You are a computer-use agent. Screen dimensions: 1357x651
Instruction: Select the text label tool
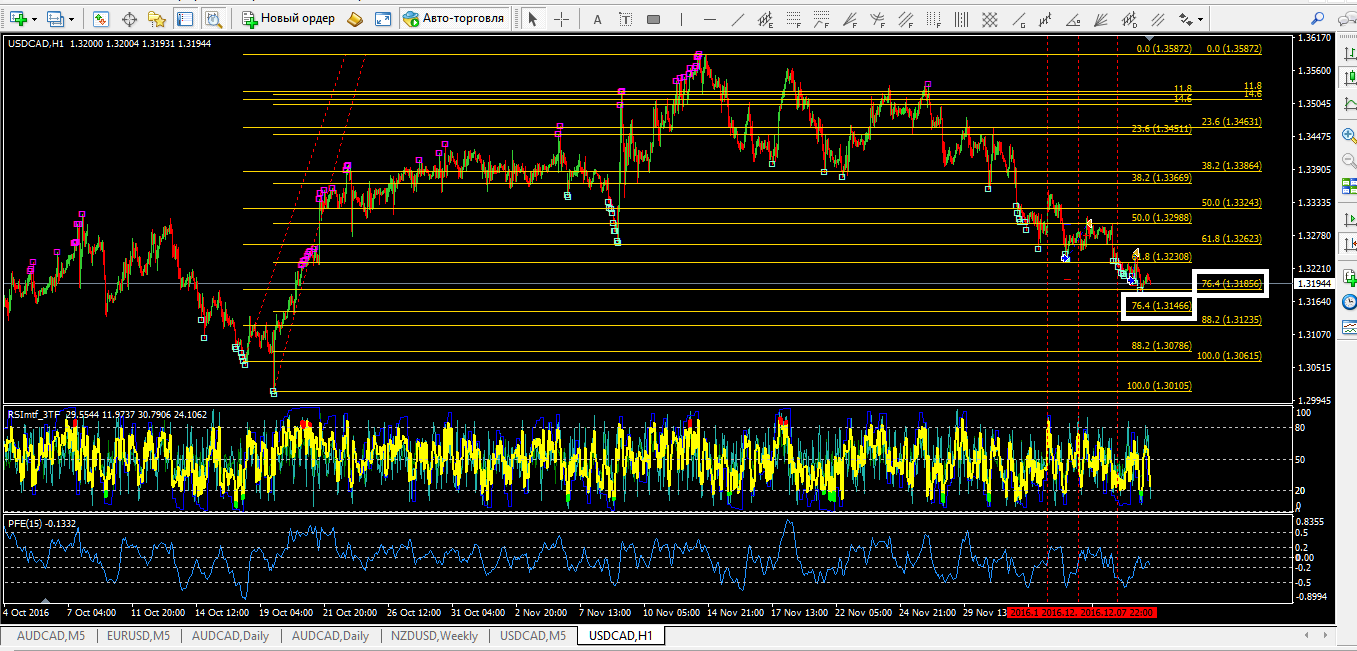(x=624, y=19)
